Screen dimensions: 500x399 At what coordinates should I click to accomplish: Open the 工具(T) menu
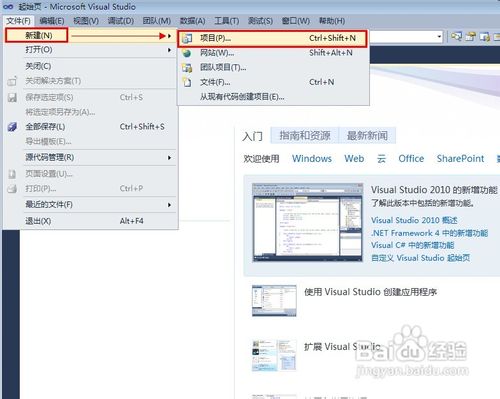(x=227, y=21)
